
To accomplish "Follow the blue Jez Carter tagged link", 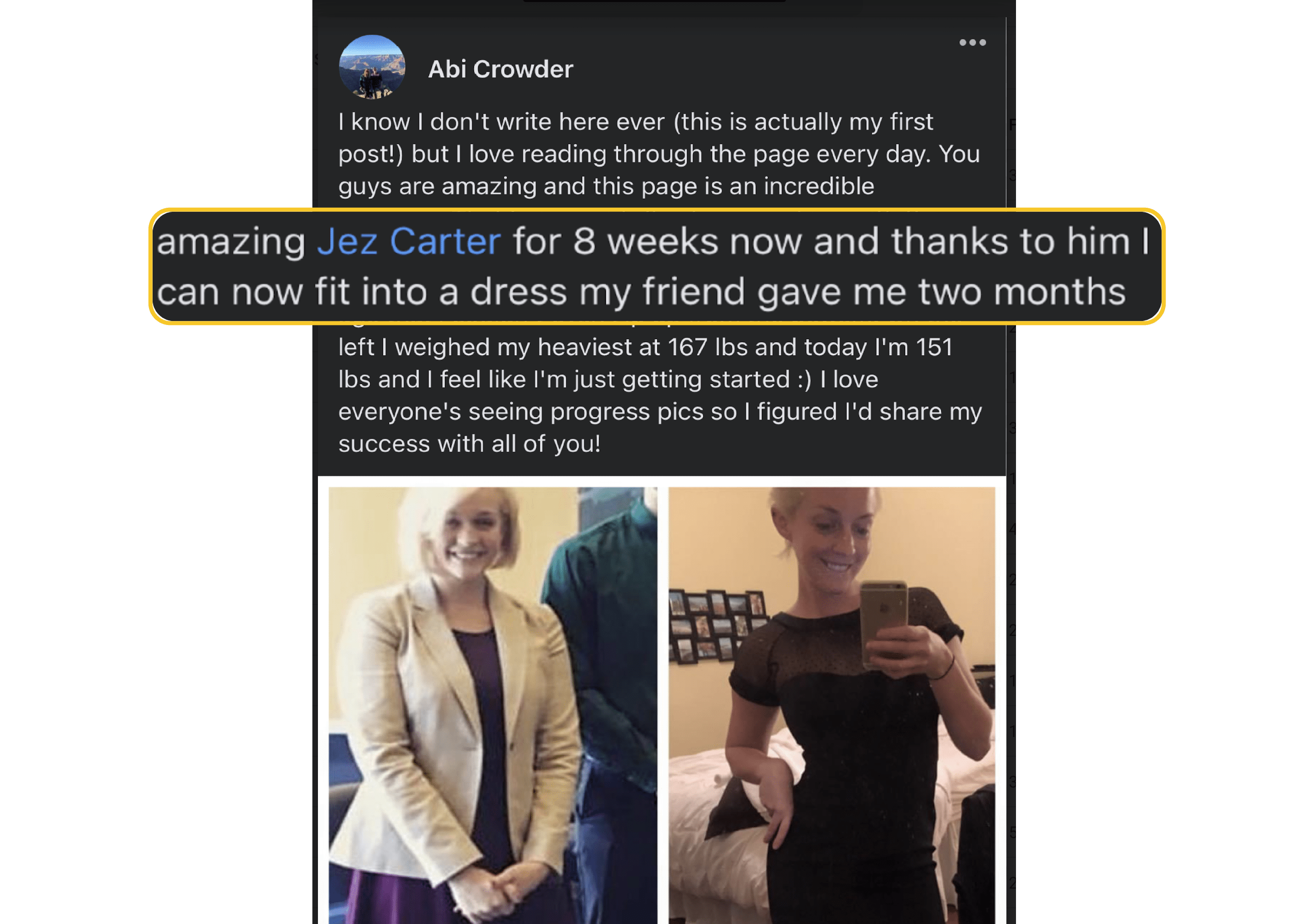I will (x=409, y=241).
